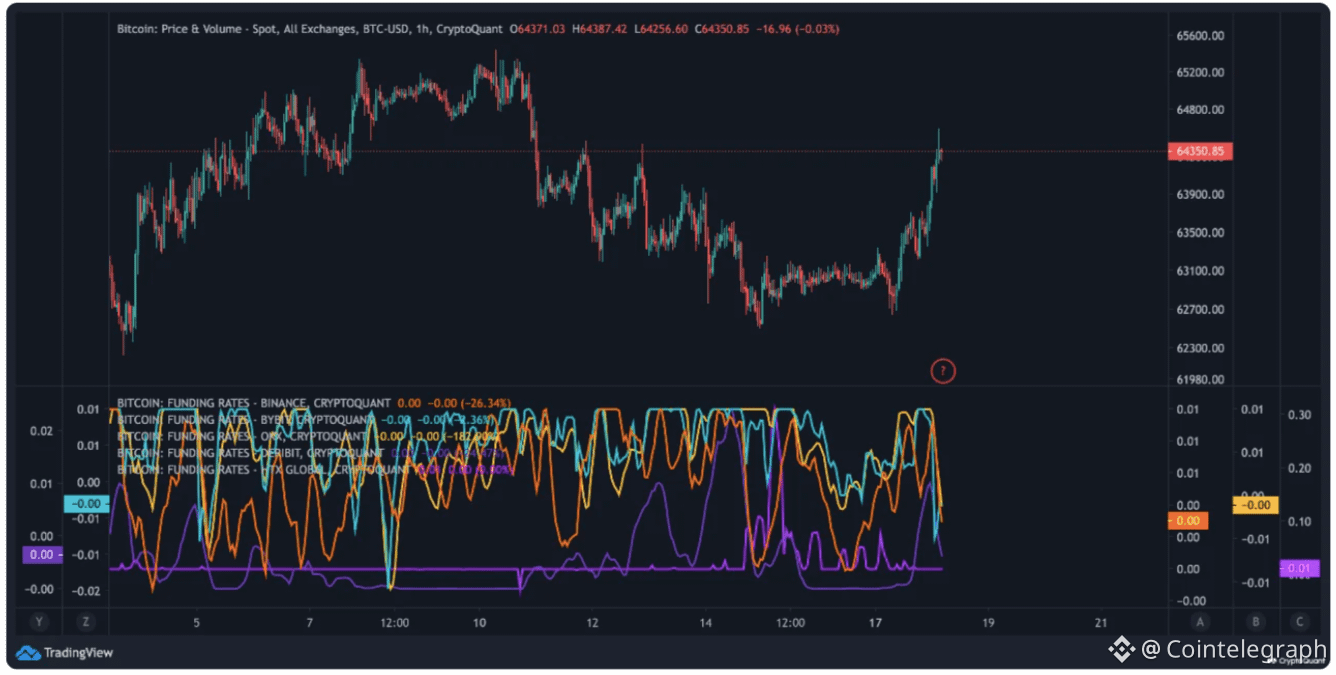Viewport: 1336px width, 675px height.
Task: Click the 62300.00 price axis label
Action: [1200, 348]
